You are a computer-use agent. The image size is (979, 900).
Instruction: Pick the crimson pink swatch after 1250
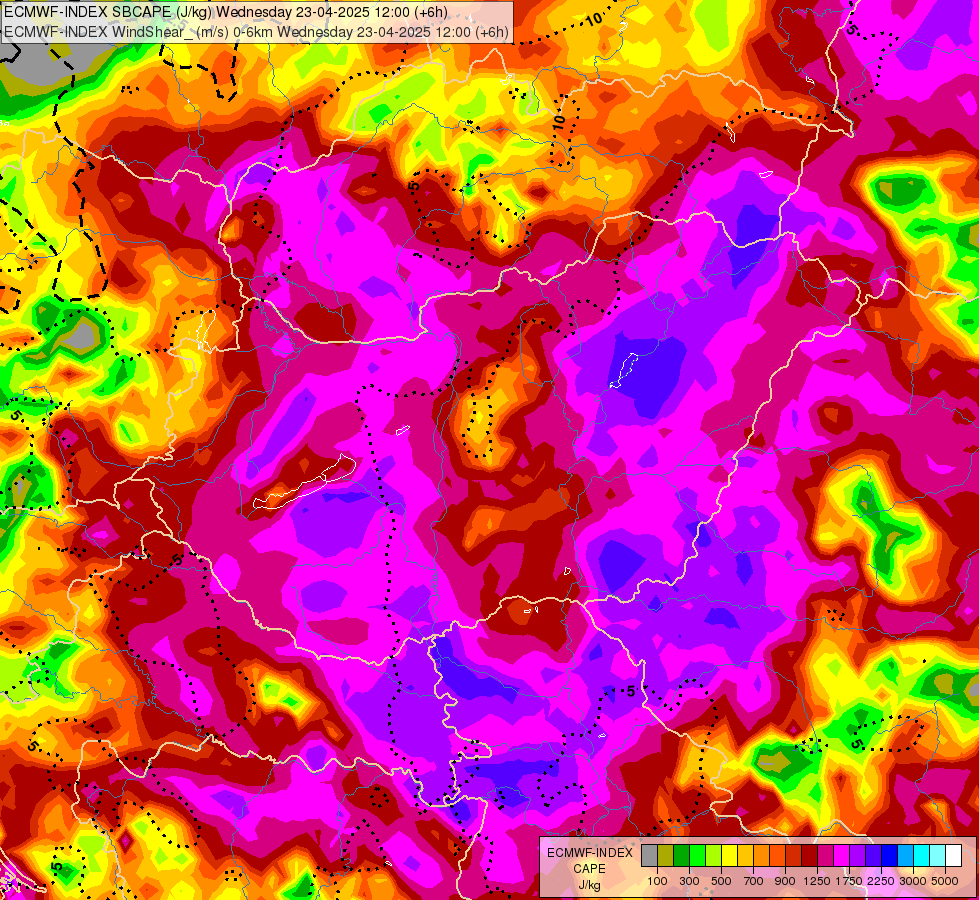point(825,855)
